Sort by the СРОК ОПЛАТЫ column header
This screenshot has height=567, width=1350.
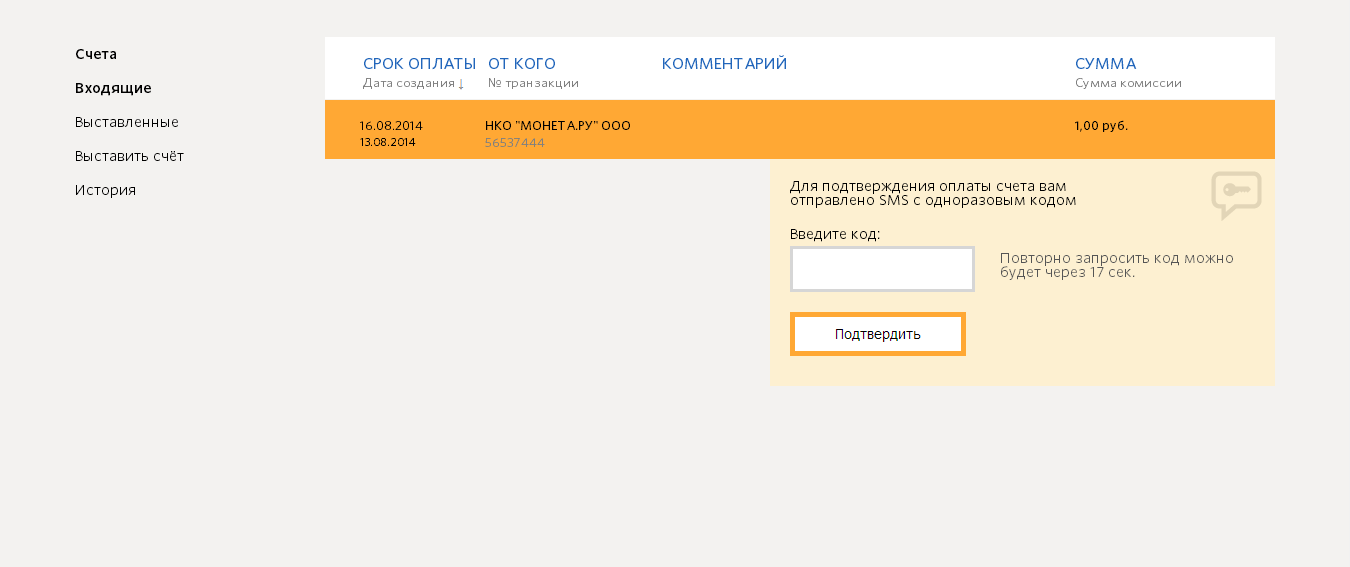[x=419, y=64]
